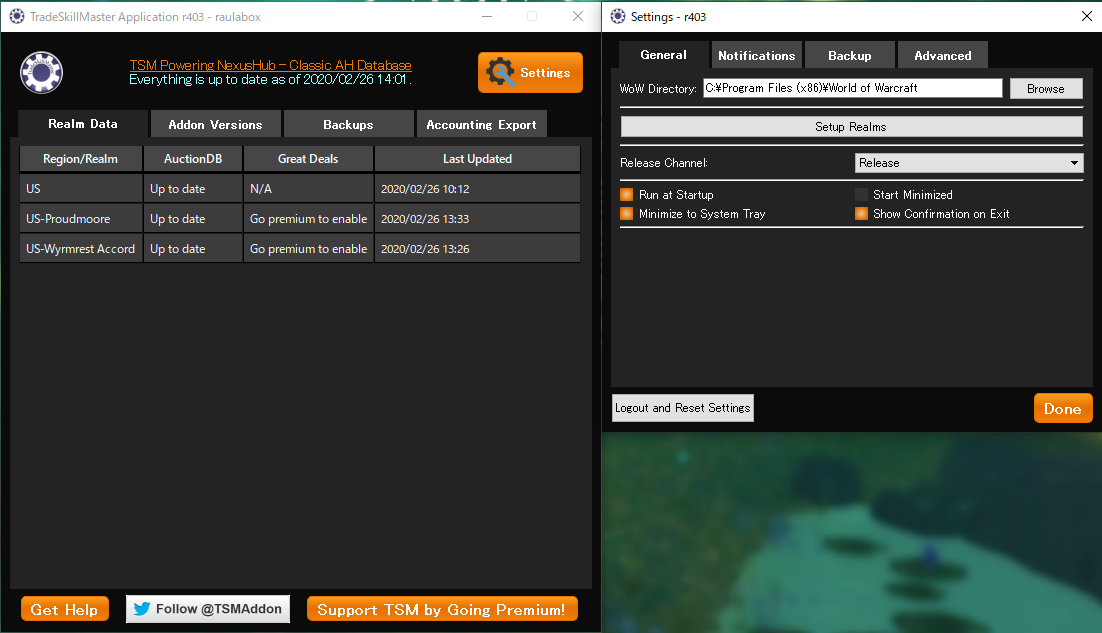Switch to the Addon Versions tab
This screenshot has height=633, width=1102.
215,124
